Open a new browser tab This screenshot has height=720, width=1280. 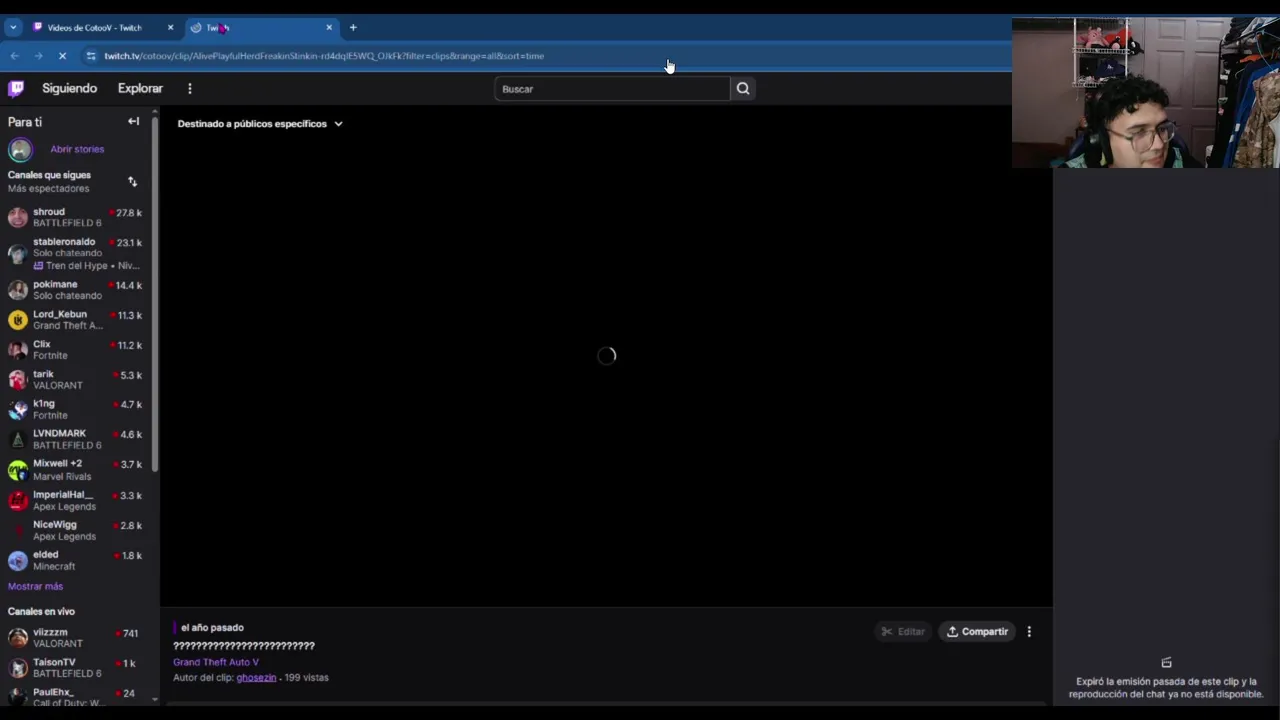[x=353, y=27]
